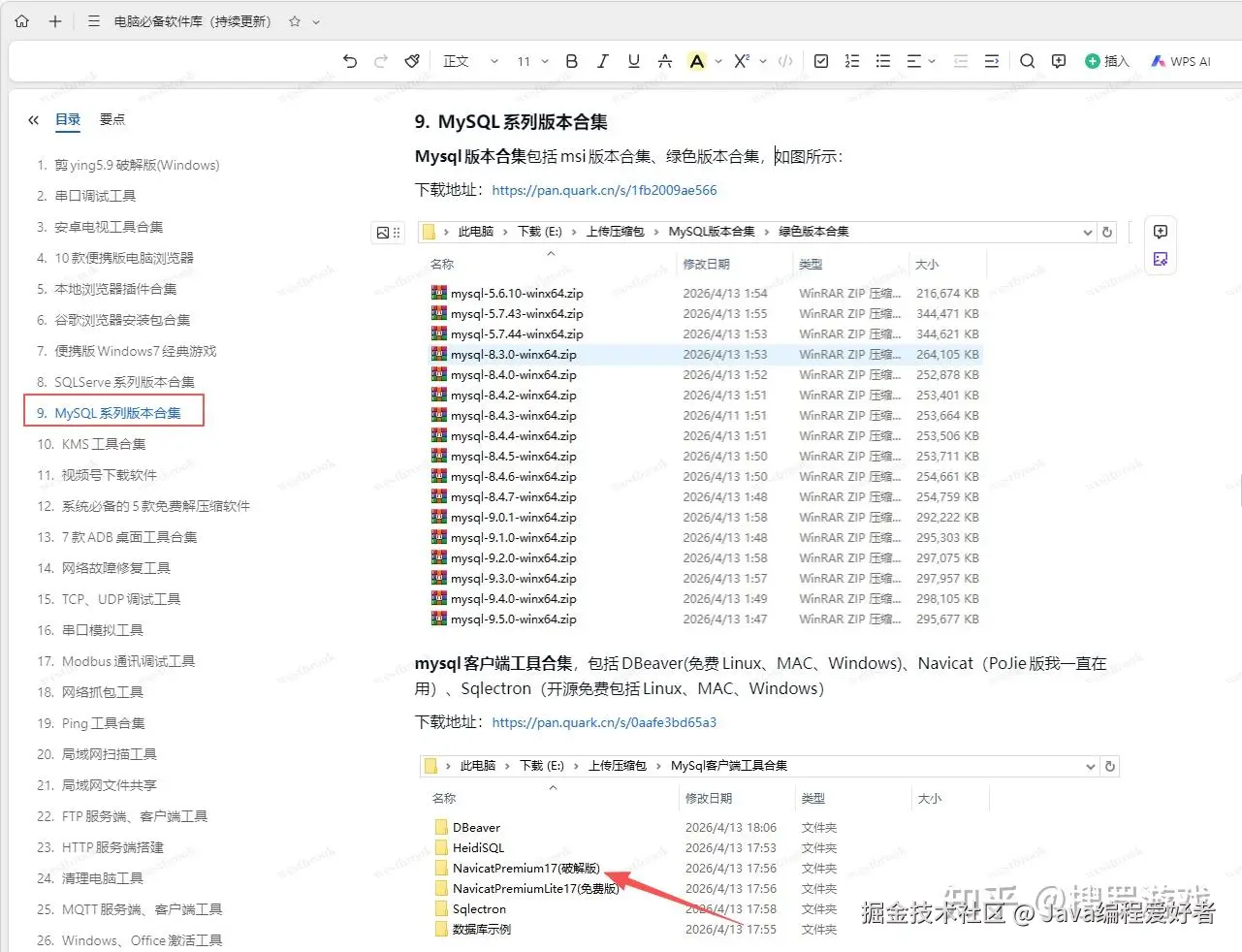
Task: Jump to KMS 工具合集 outline item
Action: (x=104, y=444)
